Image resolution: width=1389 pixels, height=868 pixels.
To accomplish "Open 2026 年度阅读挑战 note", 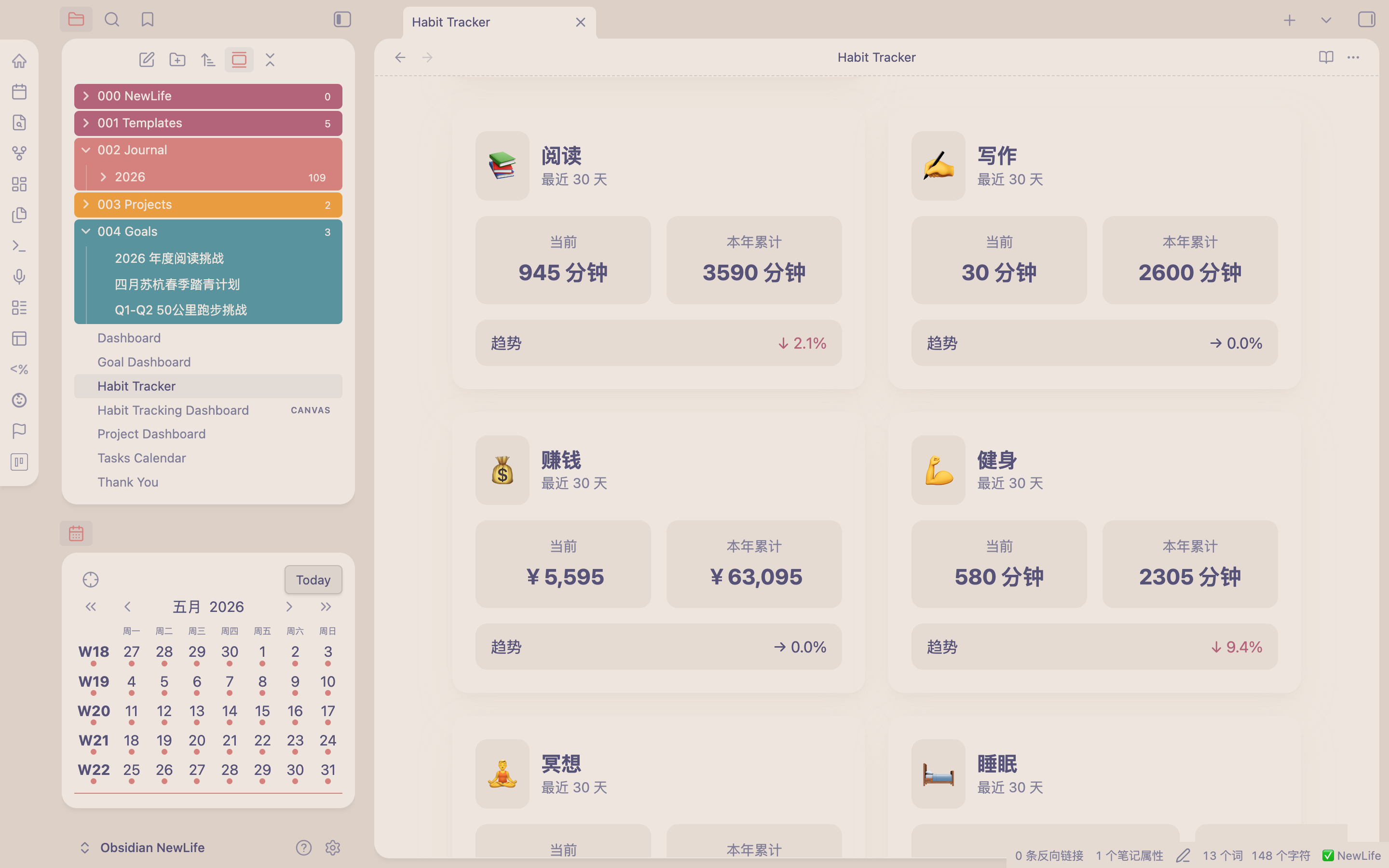I will point(169,258).
